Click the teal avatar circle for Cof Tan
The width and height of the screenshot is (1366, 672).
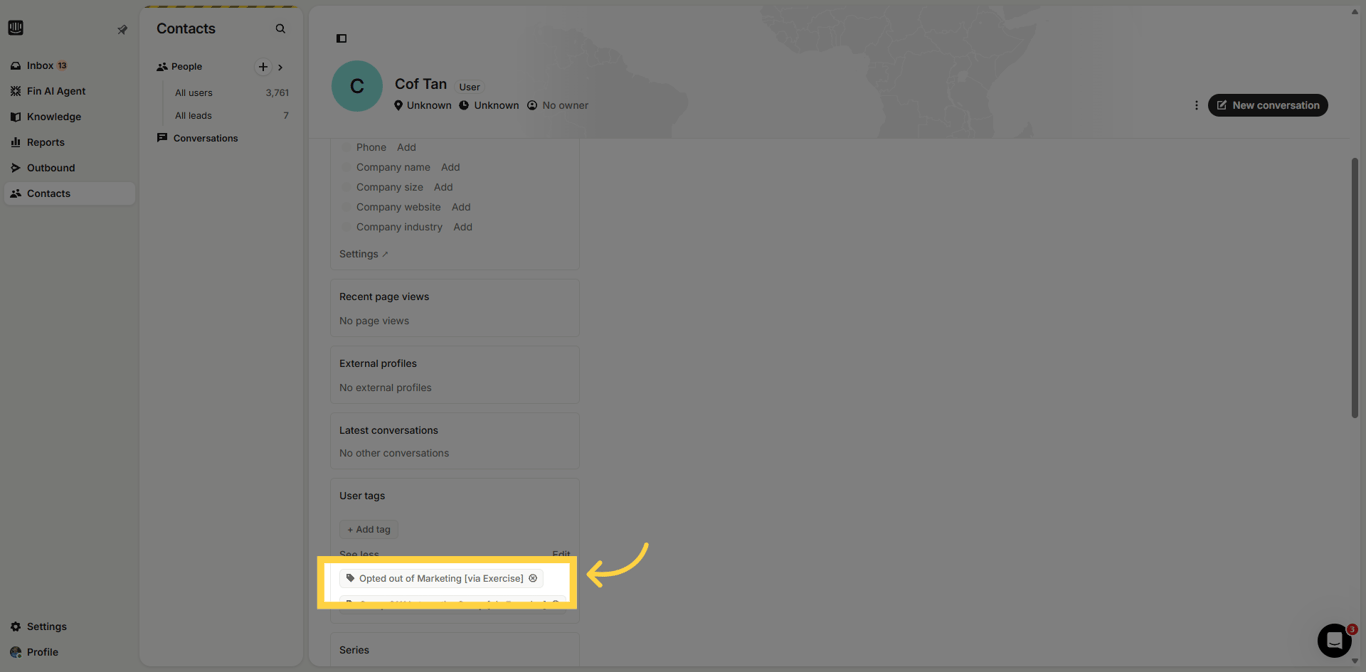click(x=356, y=86)
